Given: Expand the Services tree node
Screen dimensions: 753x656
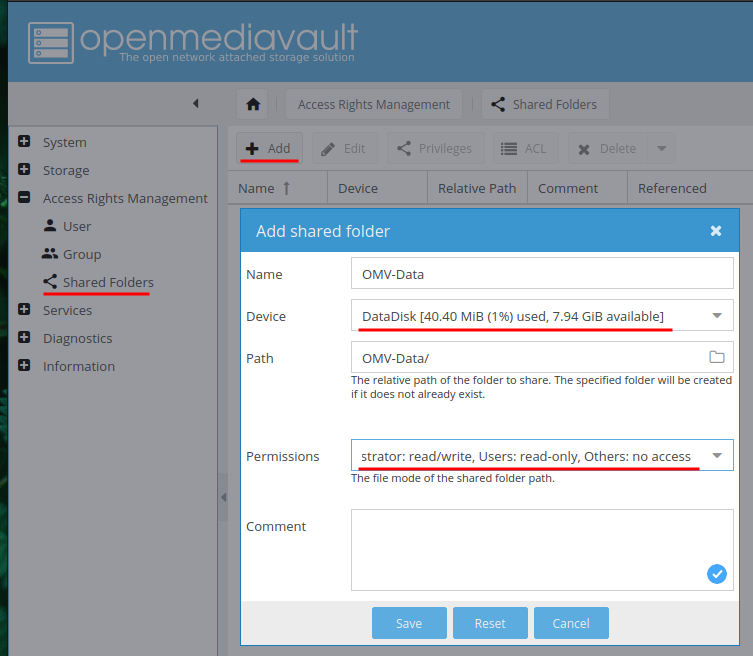Looking at the screenshot, I should (24, 309).
